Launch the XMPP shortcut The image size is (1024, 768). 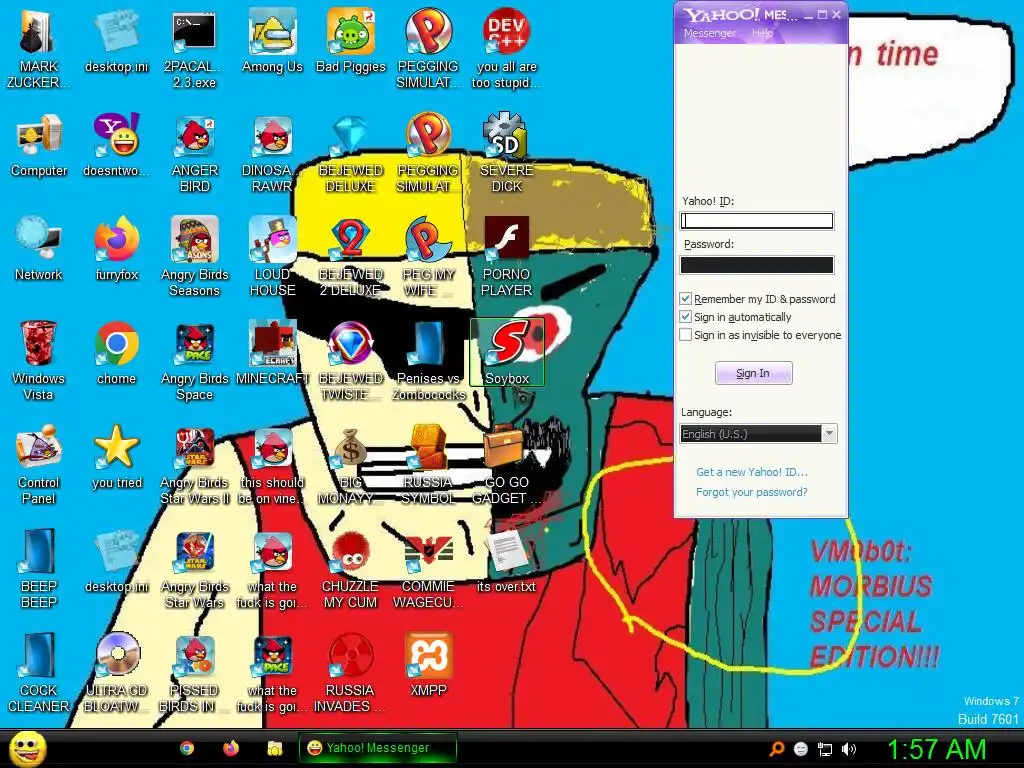428,664
